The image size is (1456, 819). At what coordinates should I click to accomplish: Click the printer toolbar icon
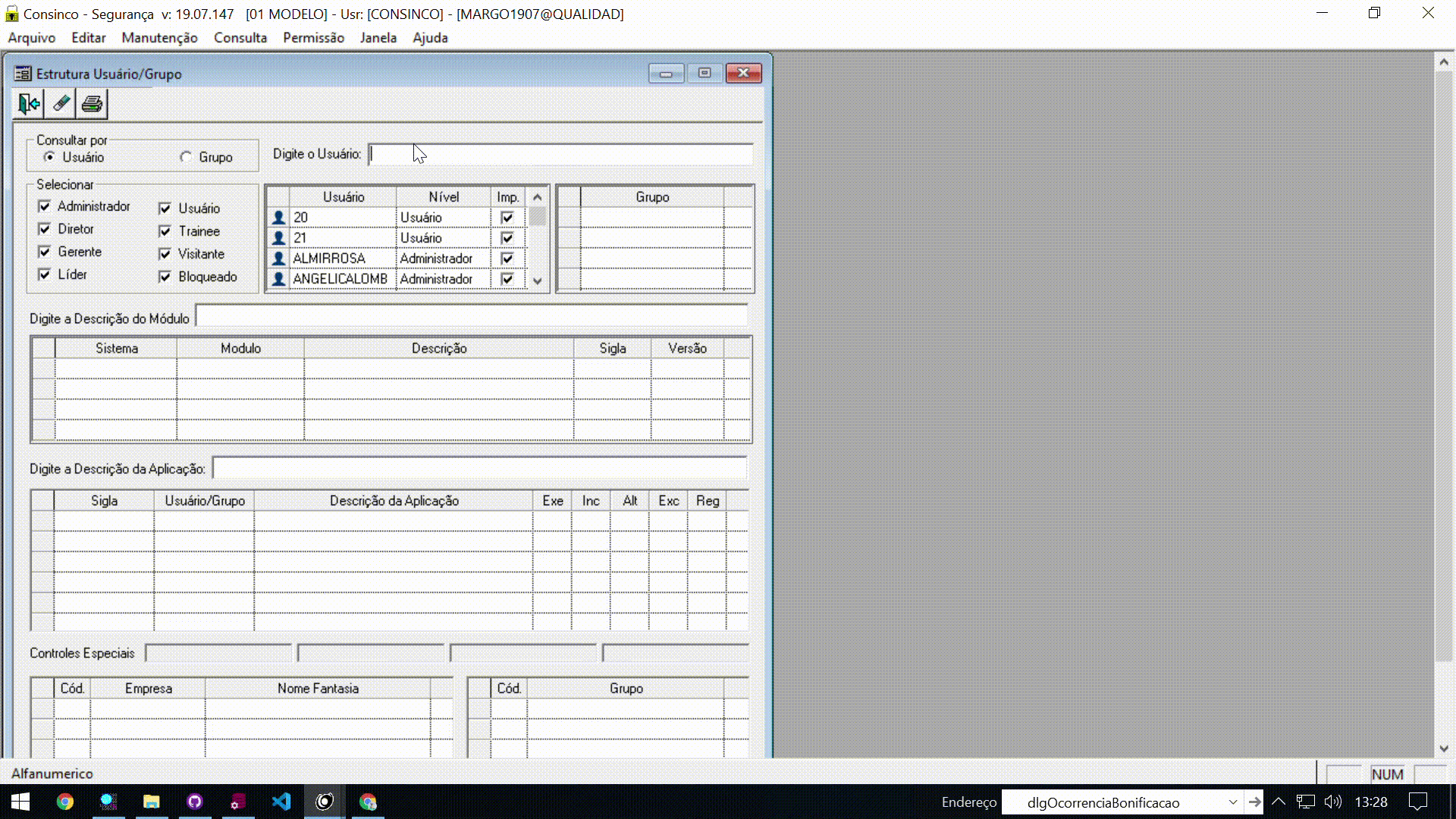[x=92, y=104]
